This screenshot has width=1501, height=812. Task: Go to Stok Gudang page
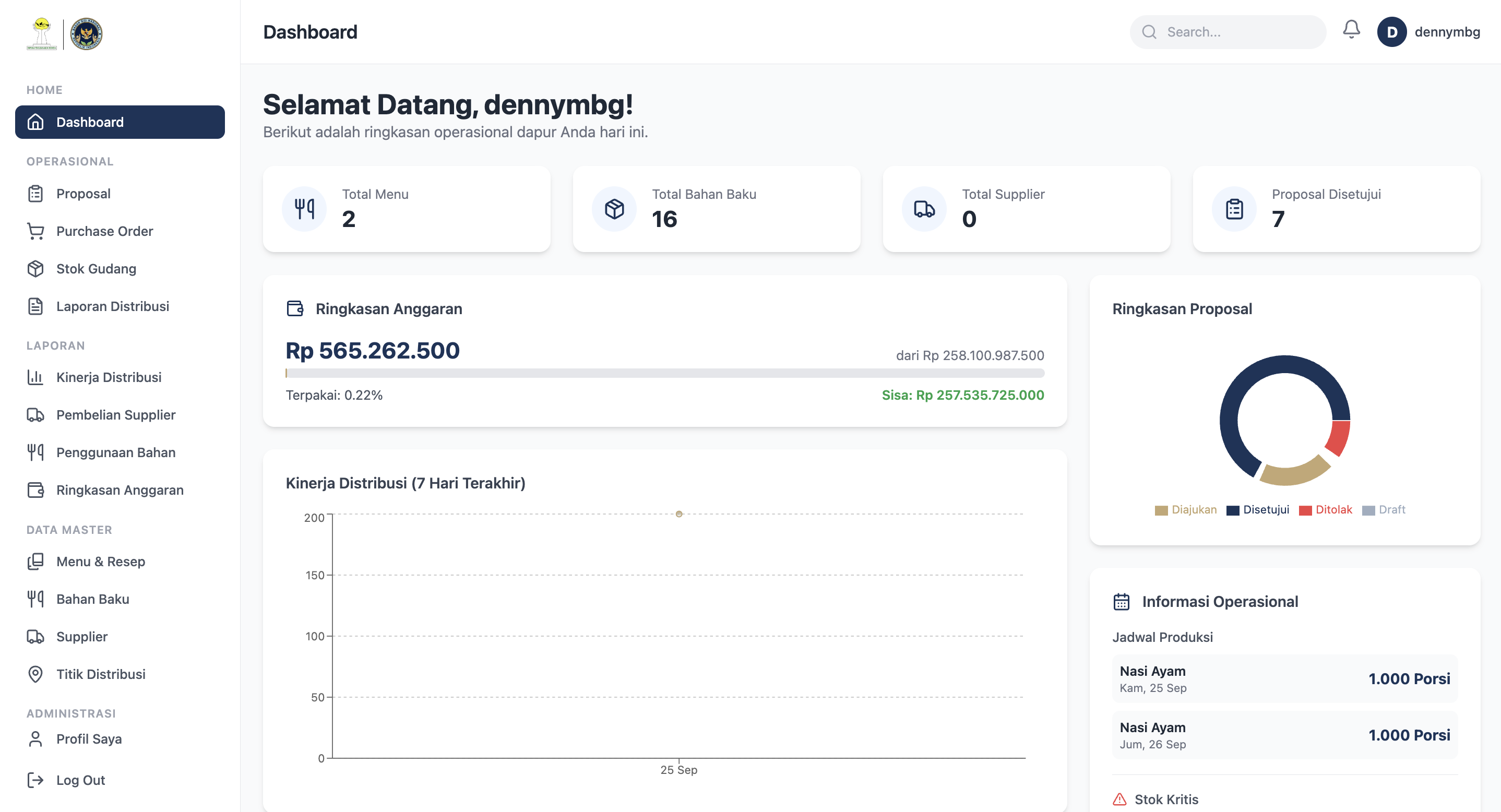coord(96,269)
